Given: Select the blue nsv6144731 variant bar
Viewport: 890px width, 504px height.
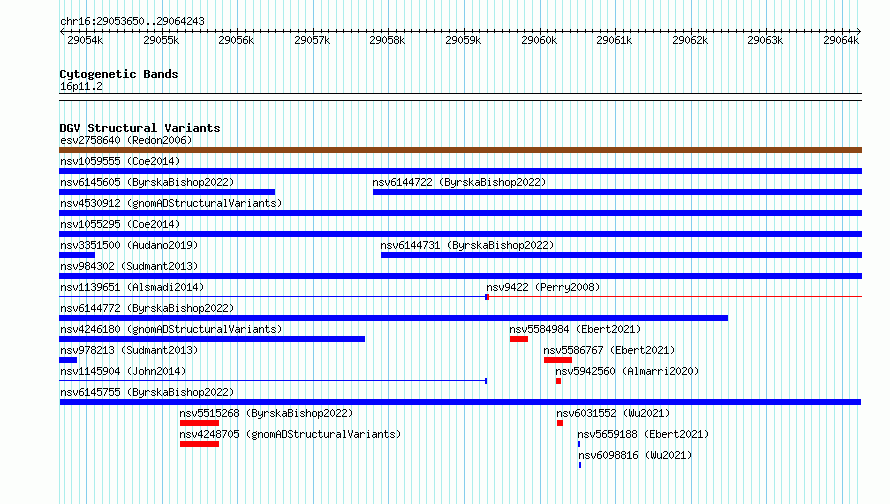Looking at the screenshot, I should coord(622,255).
